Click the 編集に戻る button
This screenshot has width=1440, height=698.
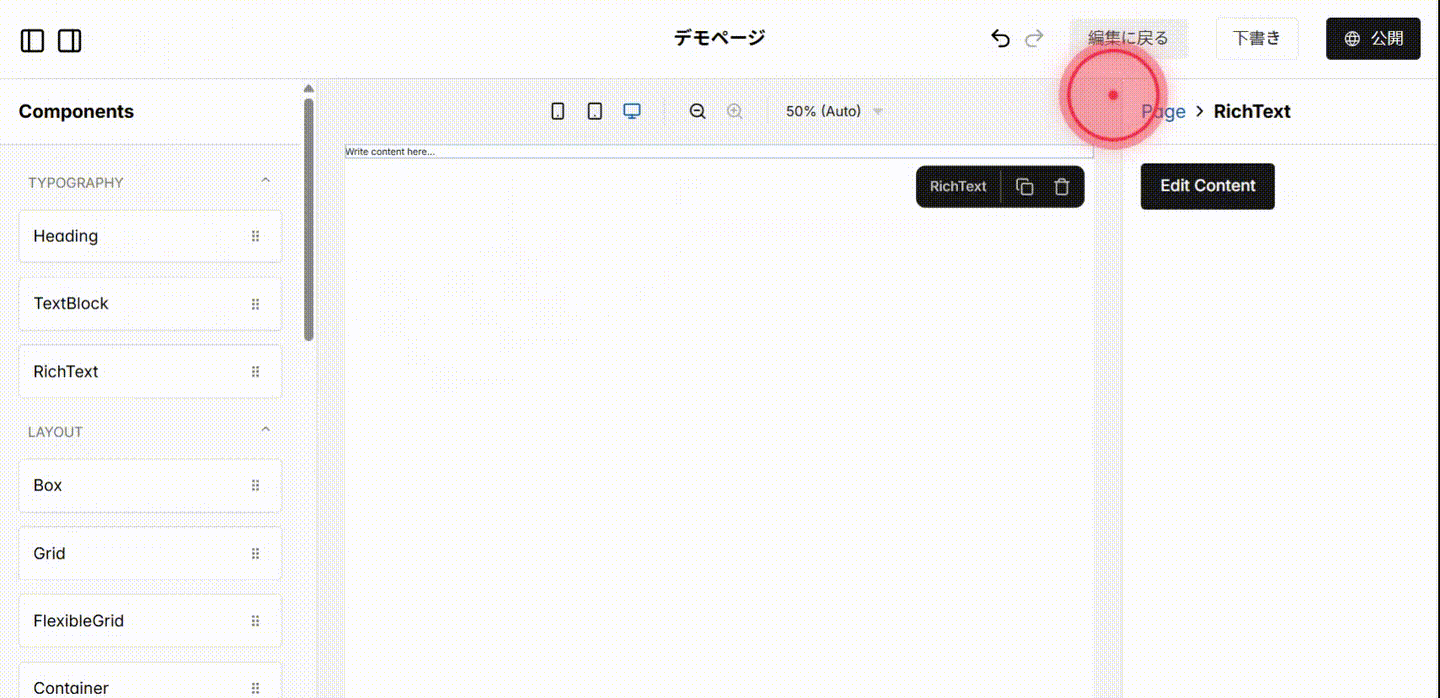coord(1127,37)
